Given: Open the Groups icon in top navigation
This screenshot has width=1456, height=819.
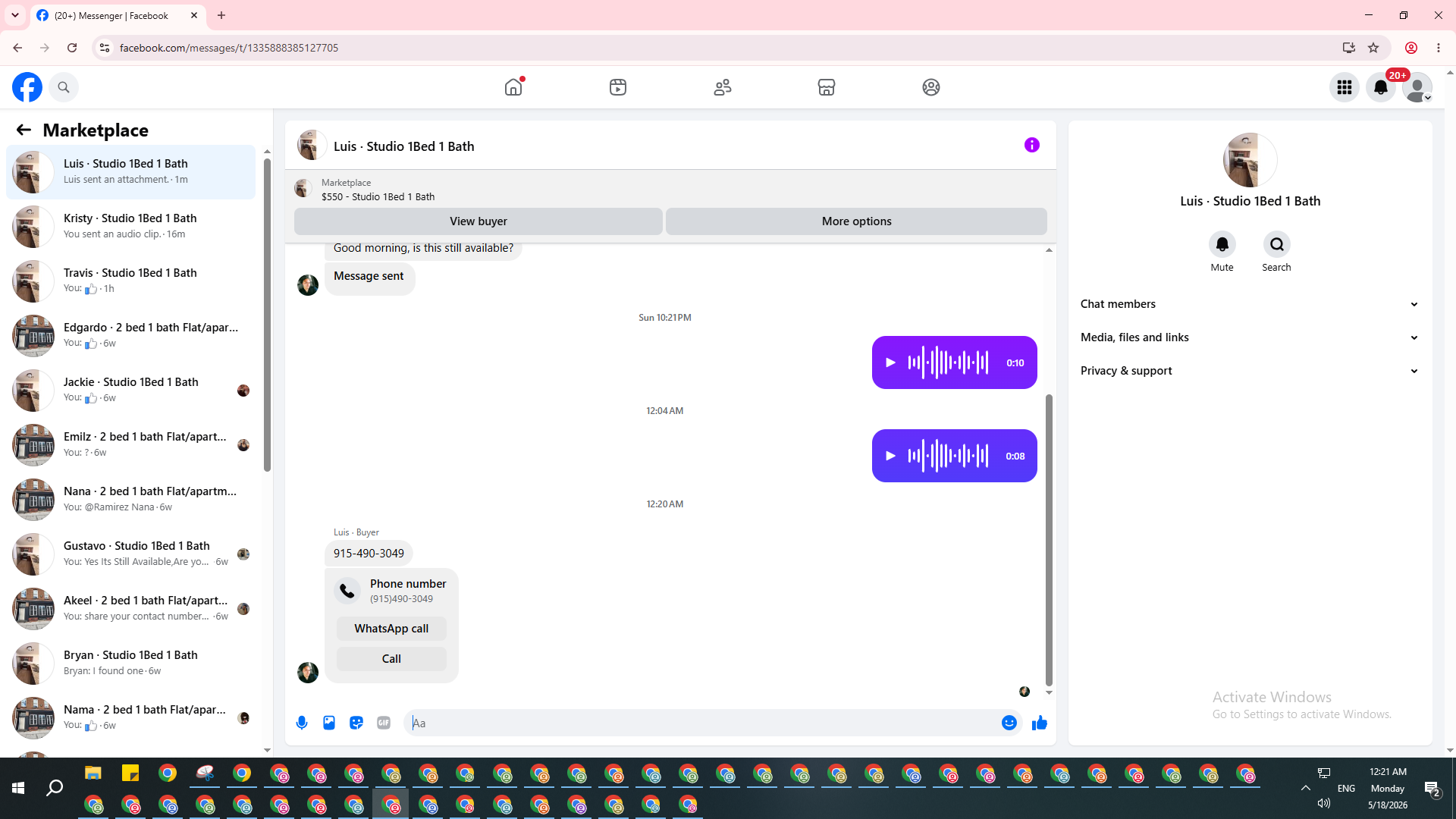Looking at the screenshot, I should (931, 87).
